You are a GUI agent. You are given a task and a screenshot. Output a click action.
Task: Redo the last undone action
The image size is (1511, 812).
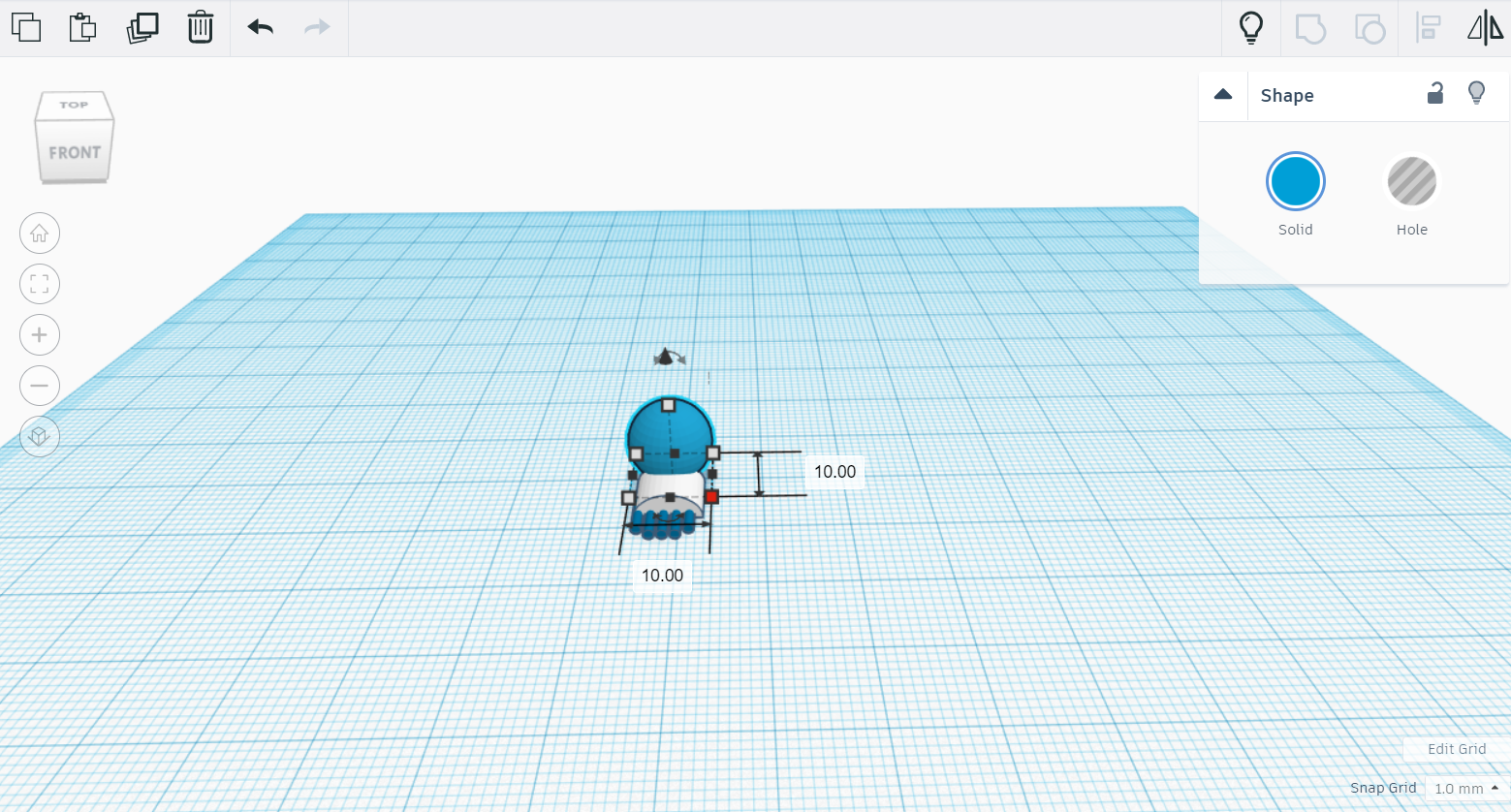tap(317, 27)
